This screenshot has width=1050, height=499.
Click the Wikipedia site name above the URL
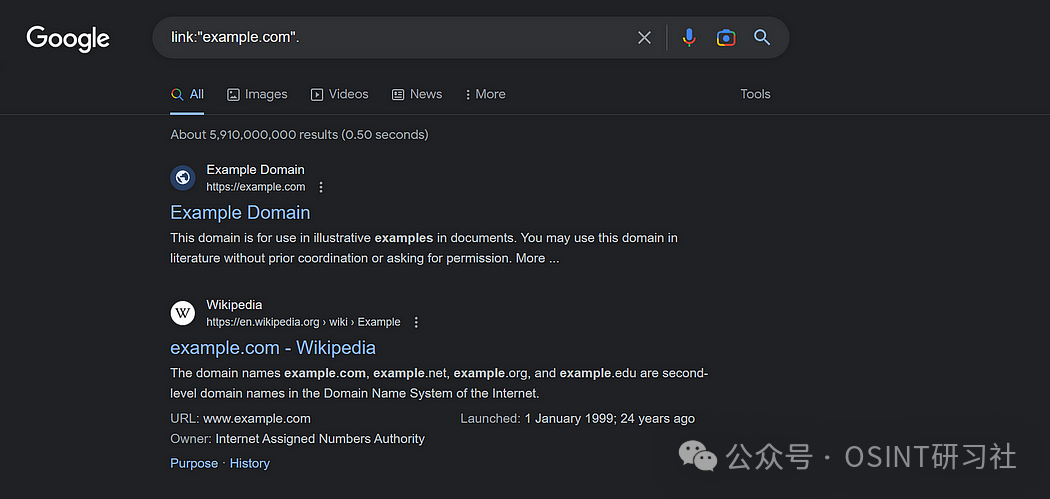[x=234, y=305]
